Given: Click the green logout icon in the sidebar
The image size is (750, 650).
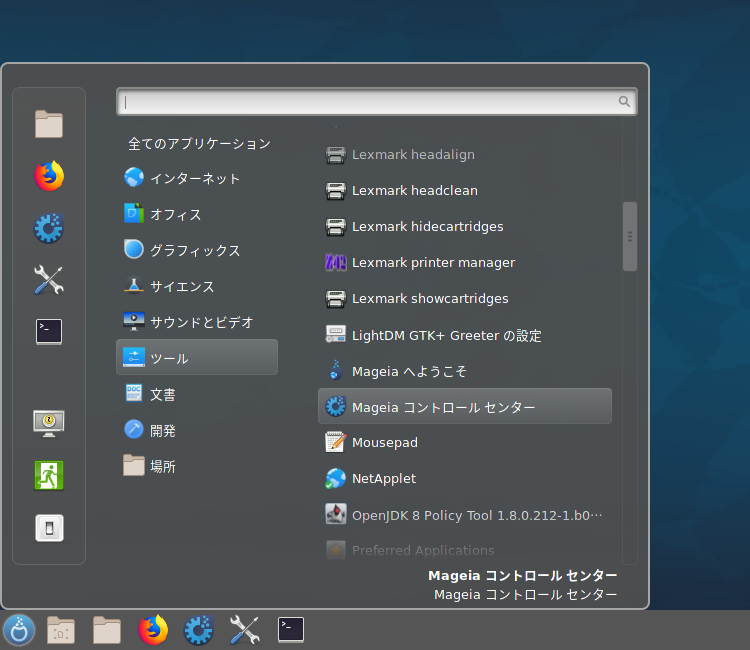Looking at the screenshot, I should [49, 475].
